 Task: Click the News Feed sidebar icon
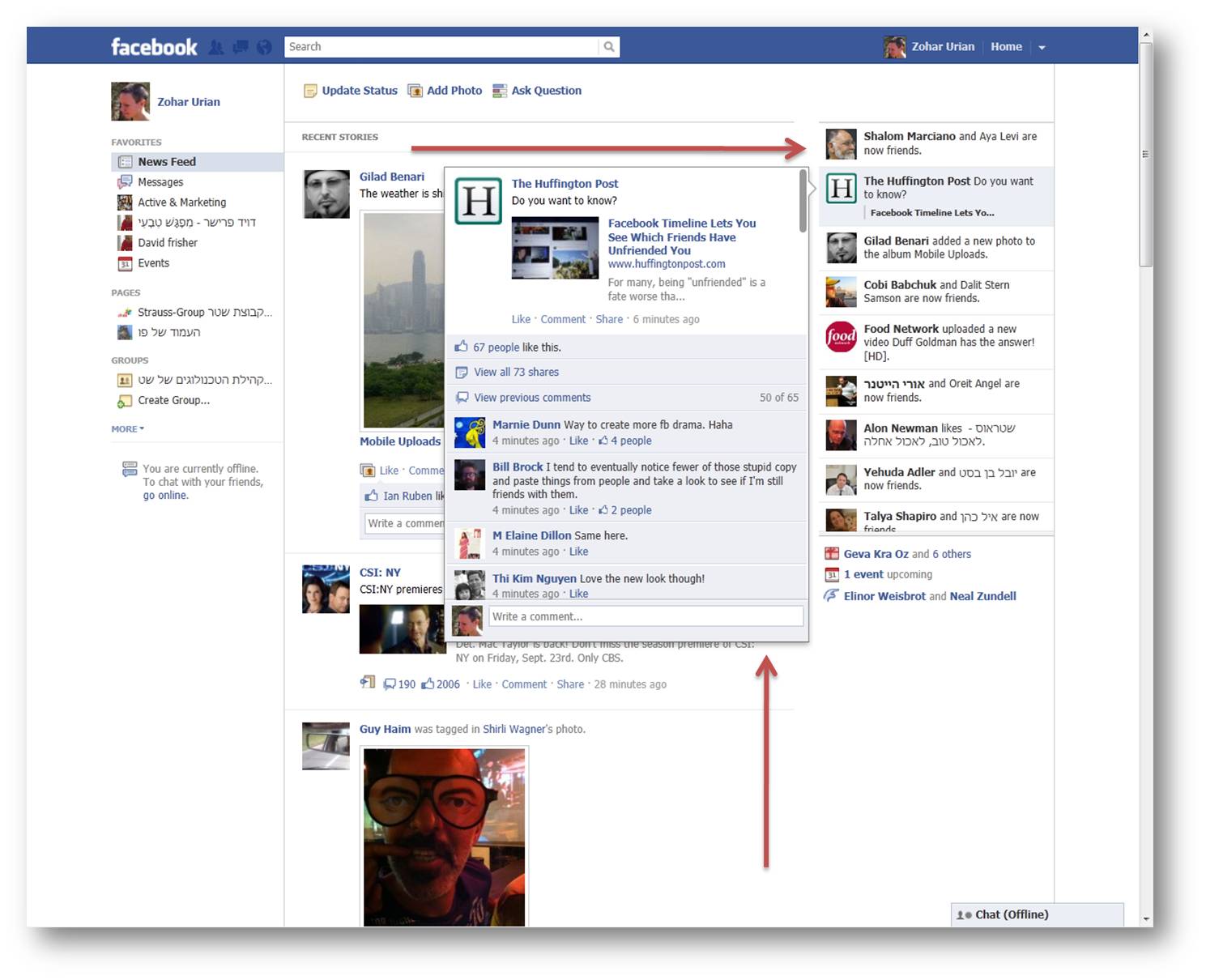tap(125, 162)
